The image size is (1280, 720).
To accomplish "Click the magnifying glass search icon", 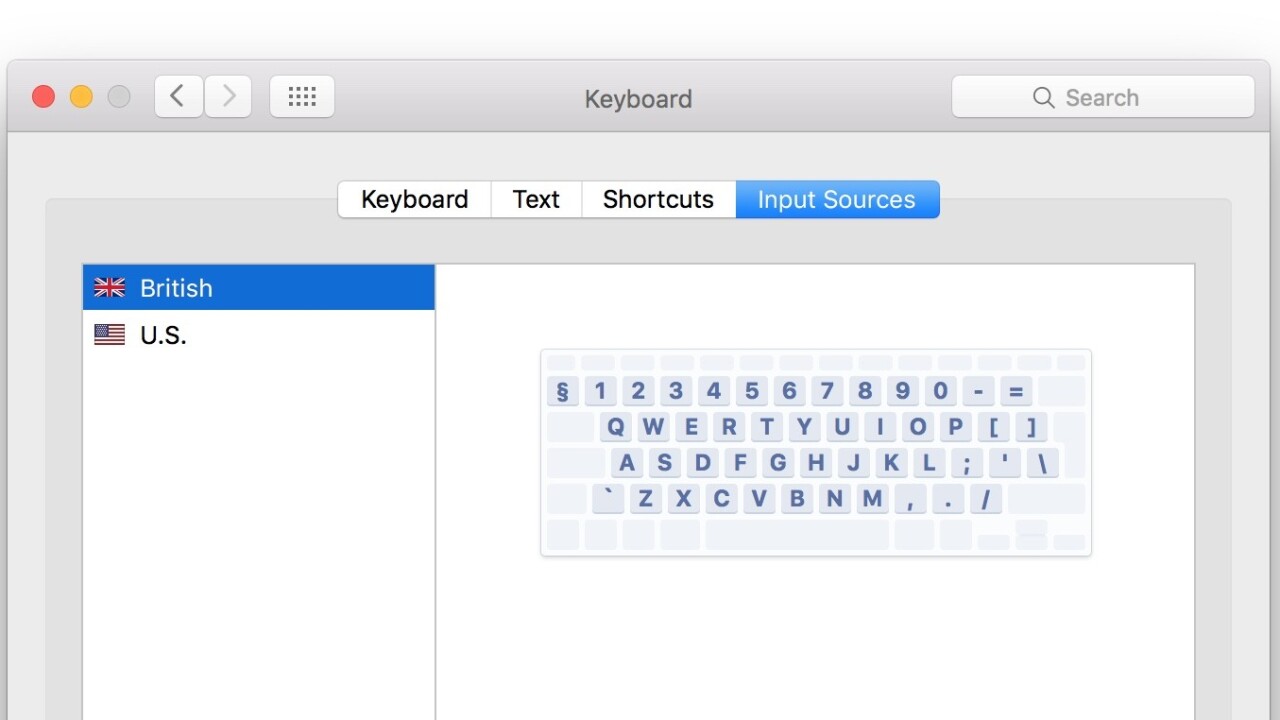I will tap(1043, 98).
